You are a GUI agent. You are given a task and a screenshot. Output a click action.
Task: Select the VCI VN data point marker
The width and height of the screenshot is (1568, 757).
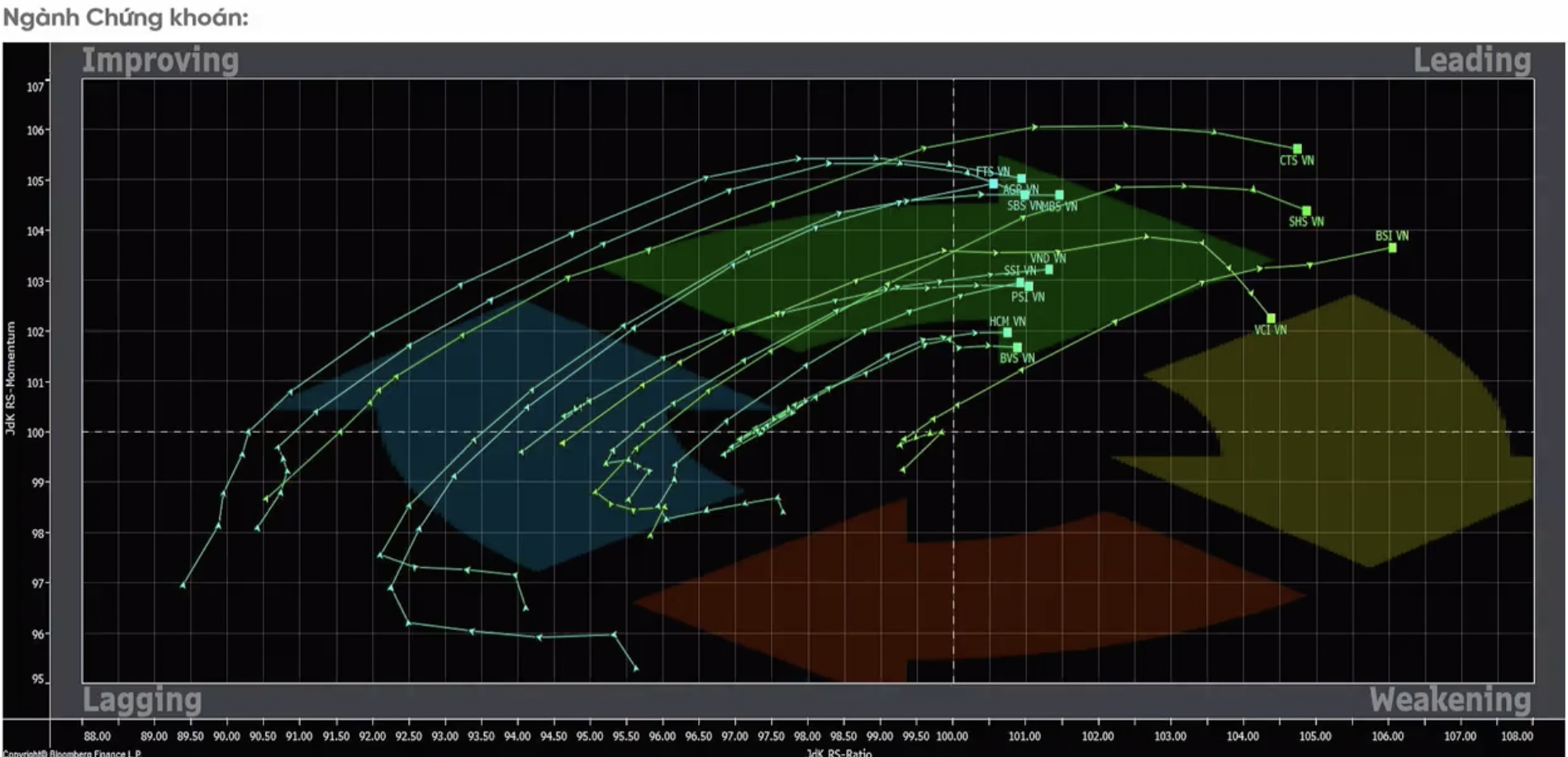pyautogui.click(x=1271, y=318)
